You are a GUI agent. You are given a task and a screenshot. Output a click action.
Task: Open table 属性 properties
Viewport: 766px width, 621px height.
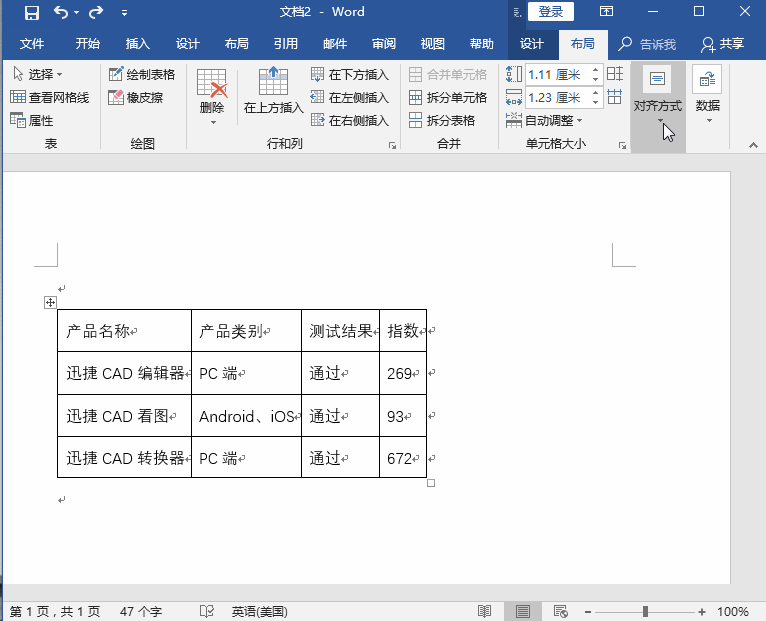[31, 120]
